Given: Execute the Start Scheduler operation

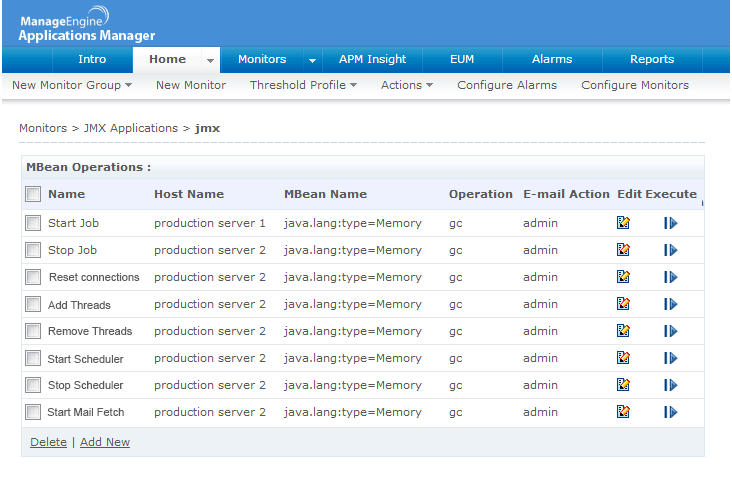Looking at the screenshot, I should 670,358.
